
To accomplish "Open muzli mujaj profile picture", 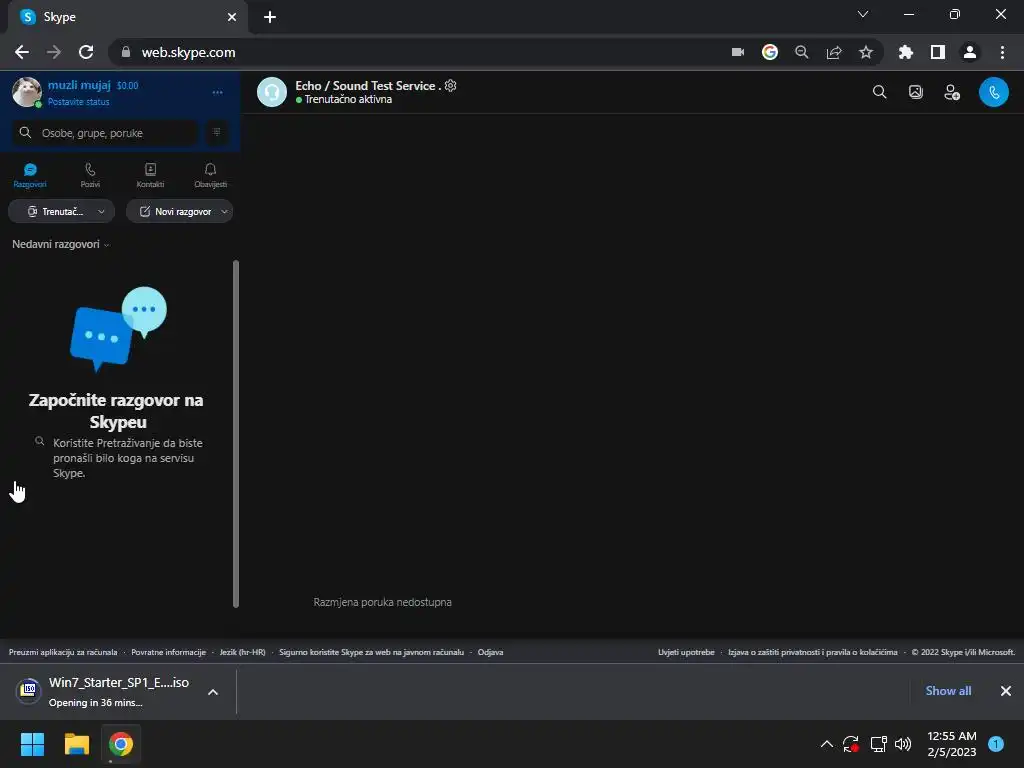I will tap(27, 92).
